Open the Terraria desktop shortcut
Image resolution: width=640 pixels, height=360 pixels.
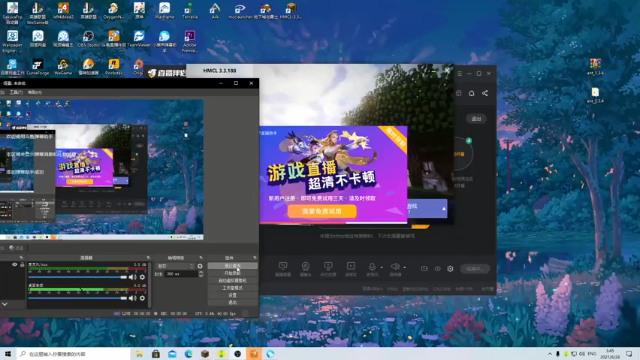pyautogui.click(x=189, y=11)
